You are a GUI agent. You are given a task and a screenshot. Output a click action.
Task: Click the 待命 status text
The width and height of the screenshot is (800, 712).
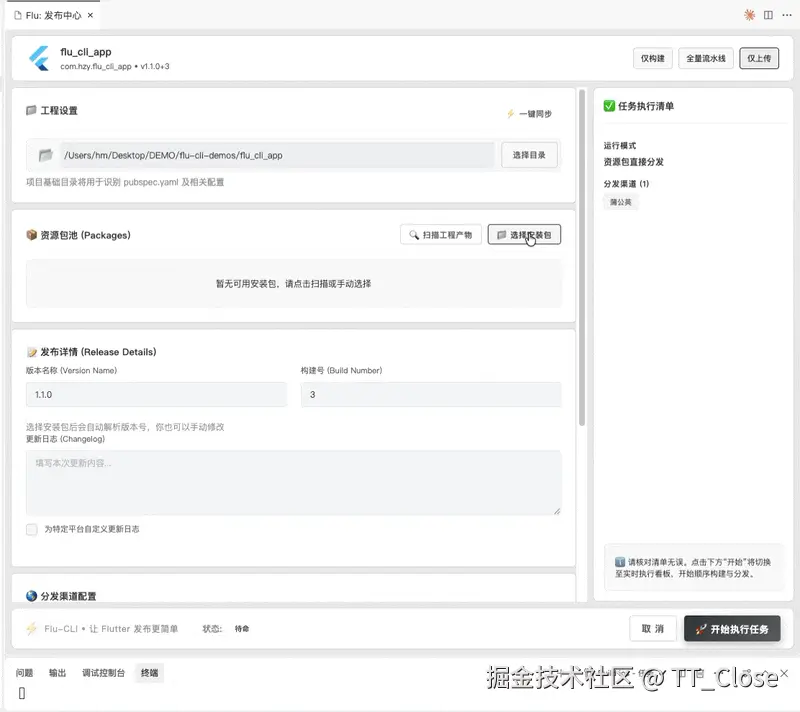point(242,628)
